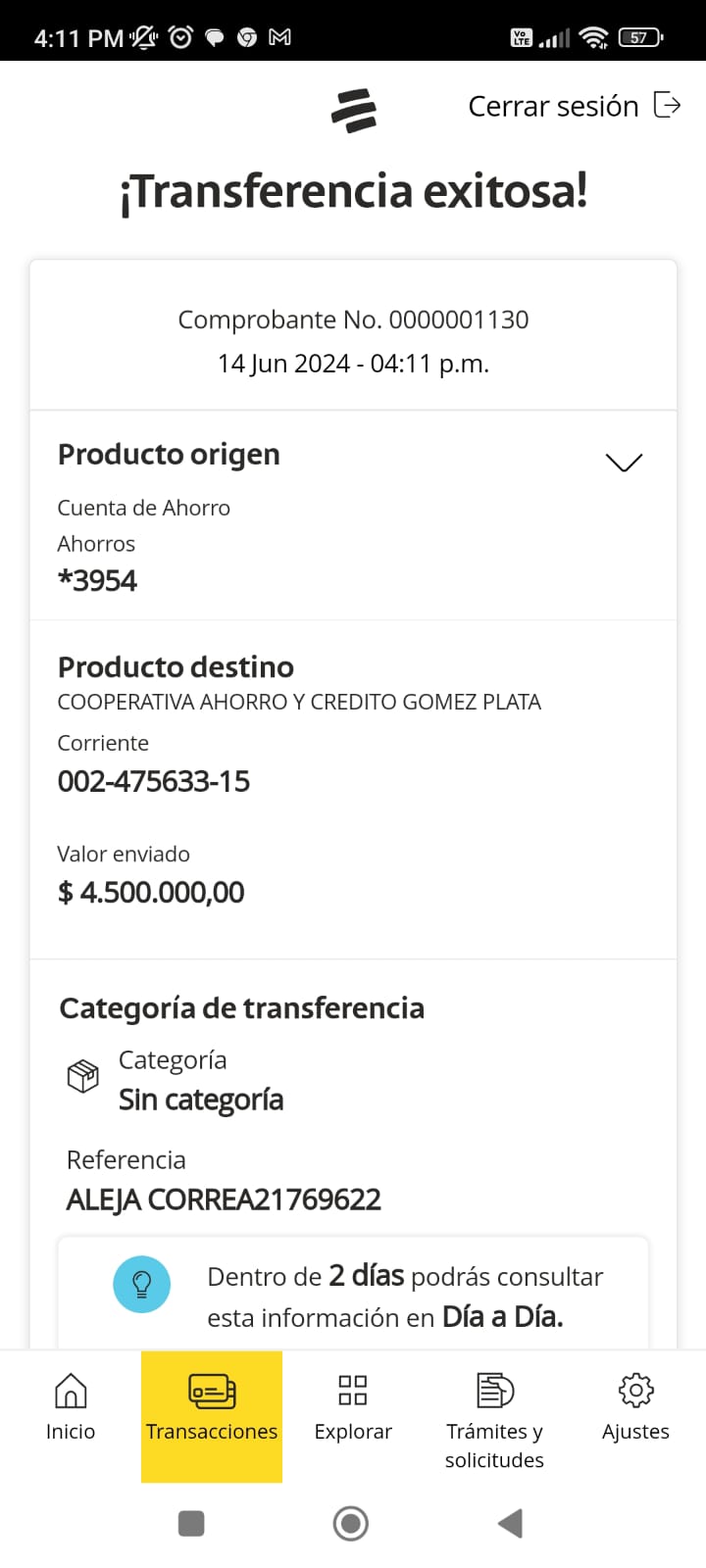Viewport: 706px width, 1568px height.
Task: Tap Android back triangle button
Action: 510,1523
